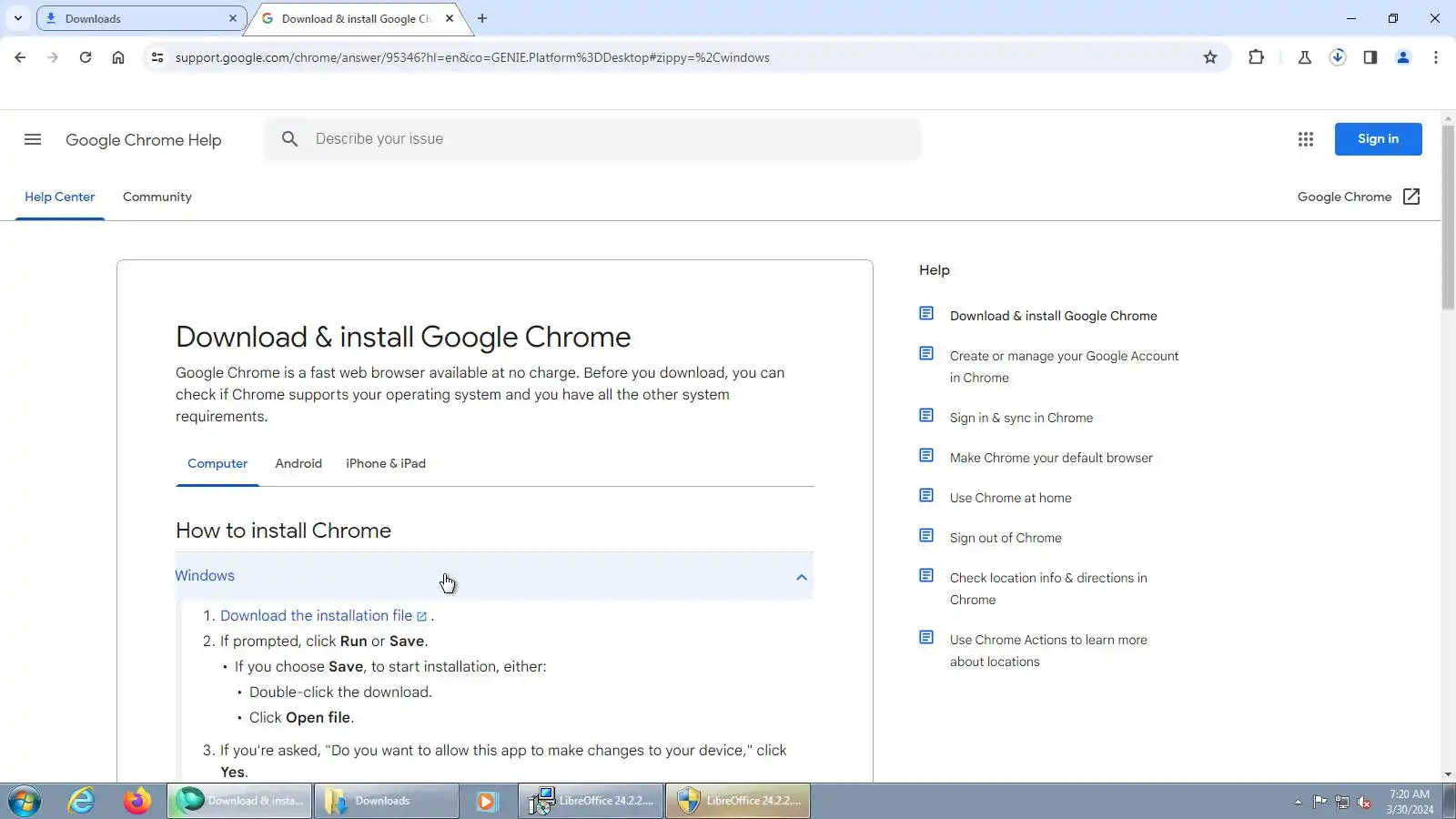The image size is (1456, 819).
Task: Click the muted volume tray icon
Action: pyautogui.click(x=1364, y=802)
